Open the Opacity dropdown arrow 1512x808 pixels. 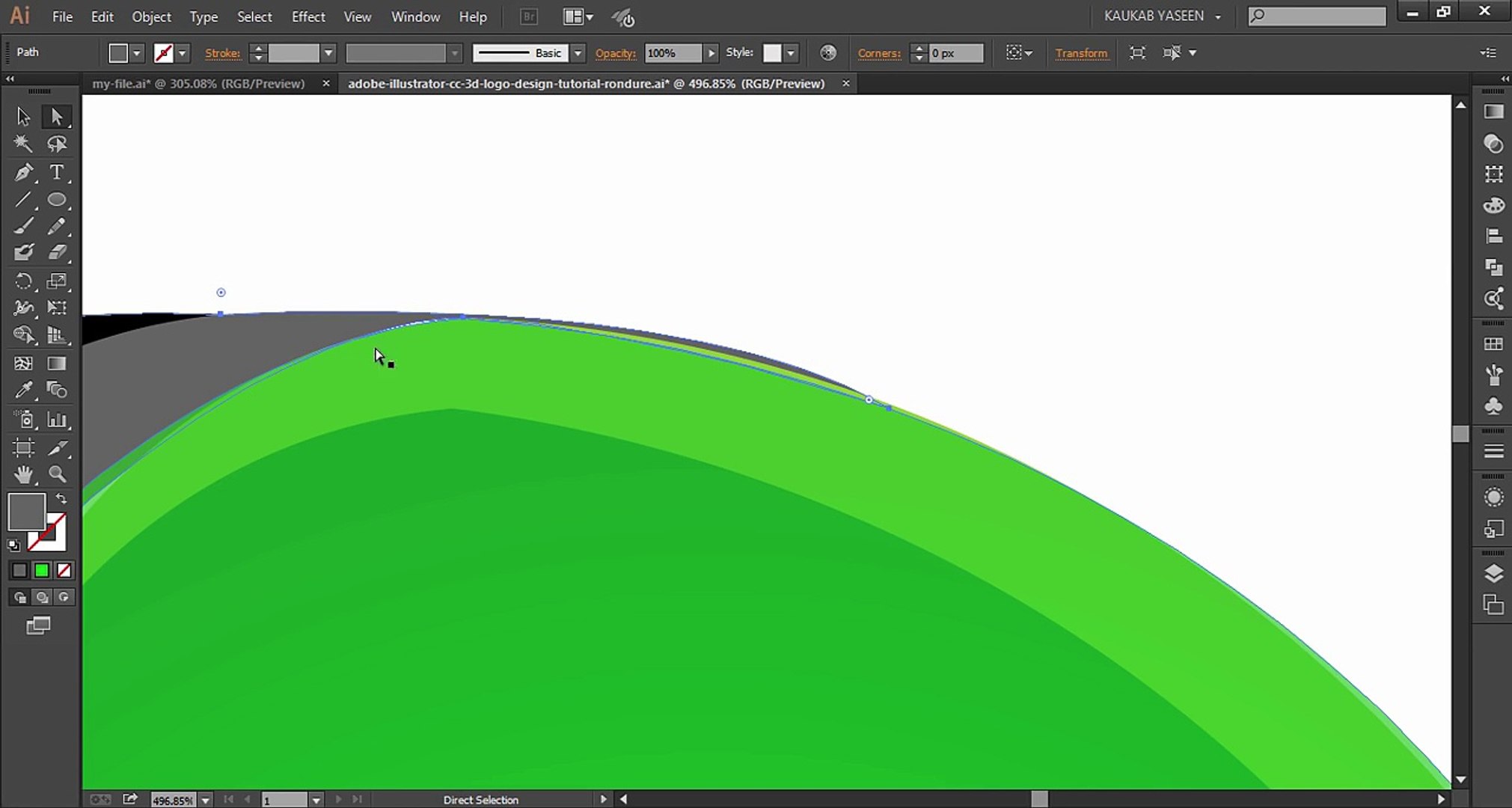711,53
